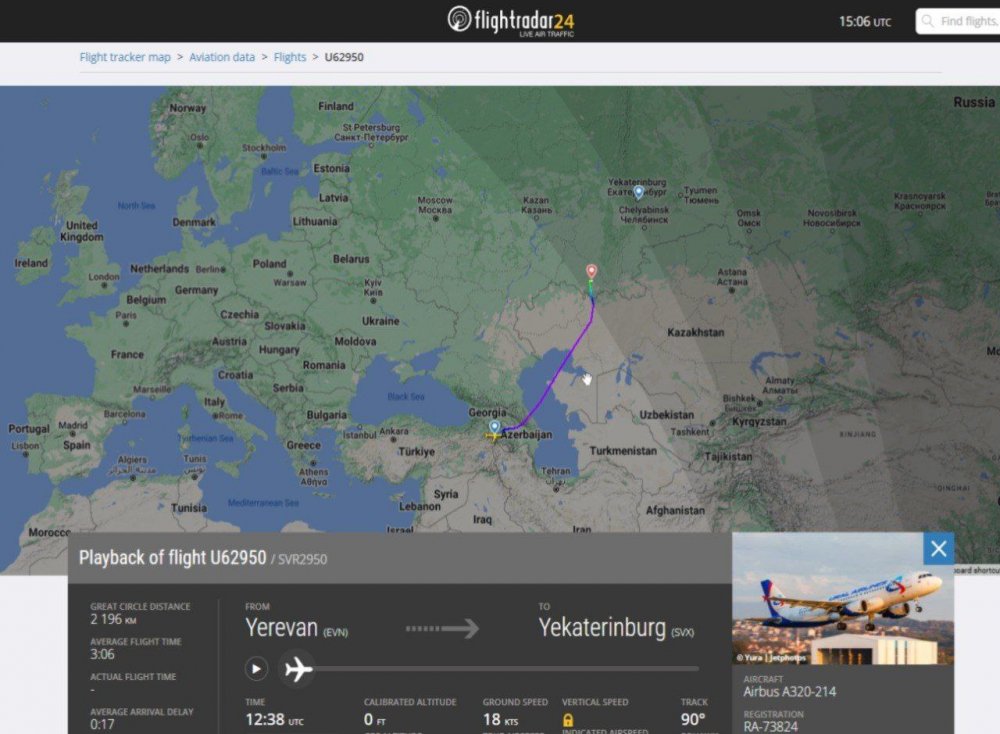The width and height of the screenshot is (1000, 734).
Task: Go to Aviation data breadcrumb link
Action: 222,57
